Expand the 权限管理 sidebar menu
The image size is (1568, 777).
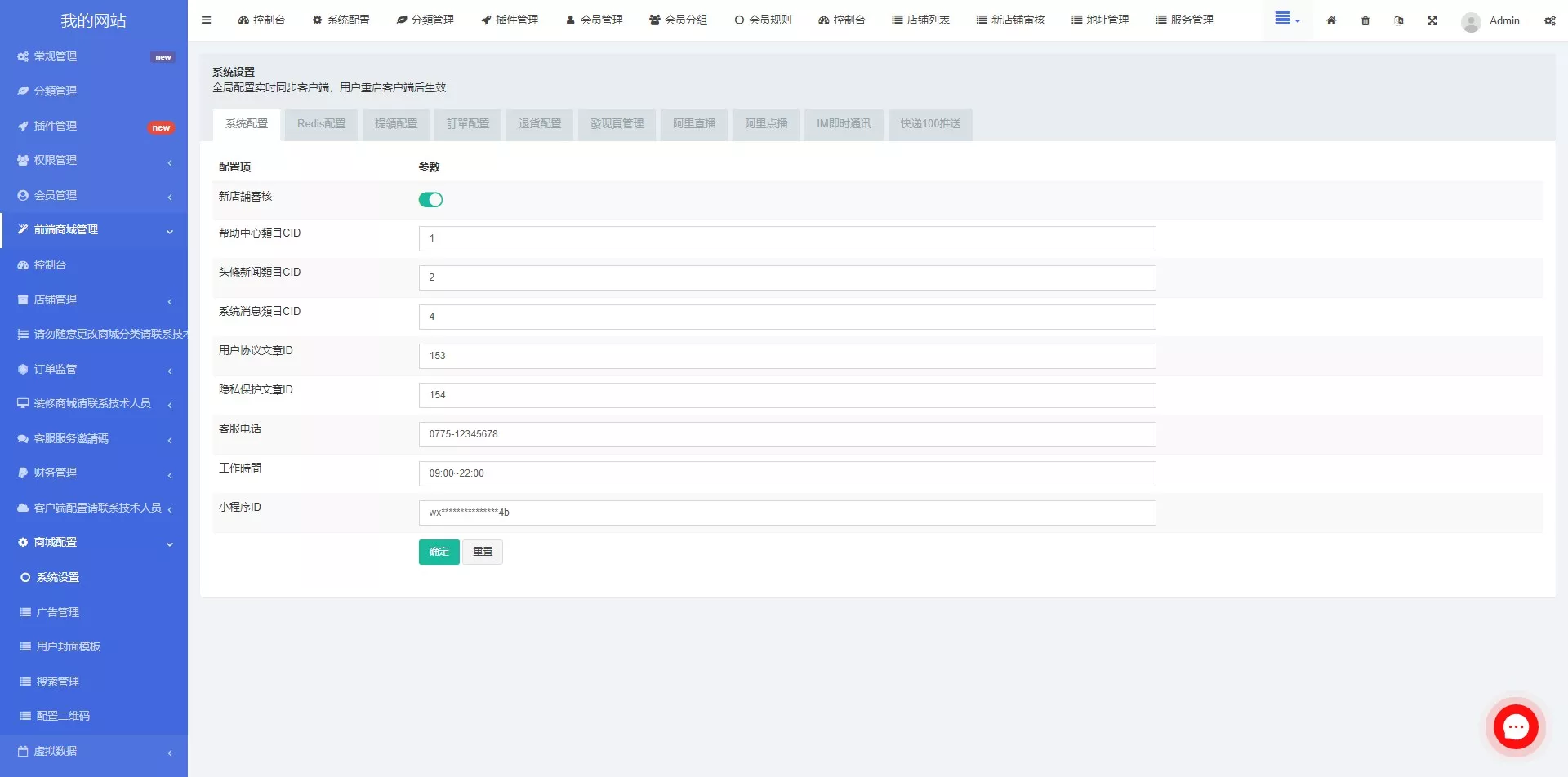point(94,161)
